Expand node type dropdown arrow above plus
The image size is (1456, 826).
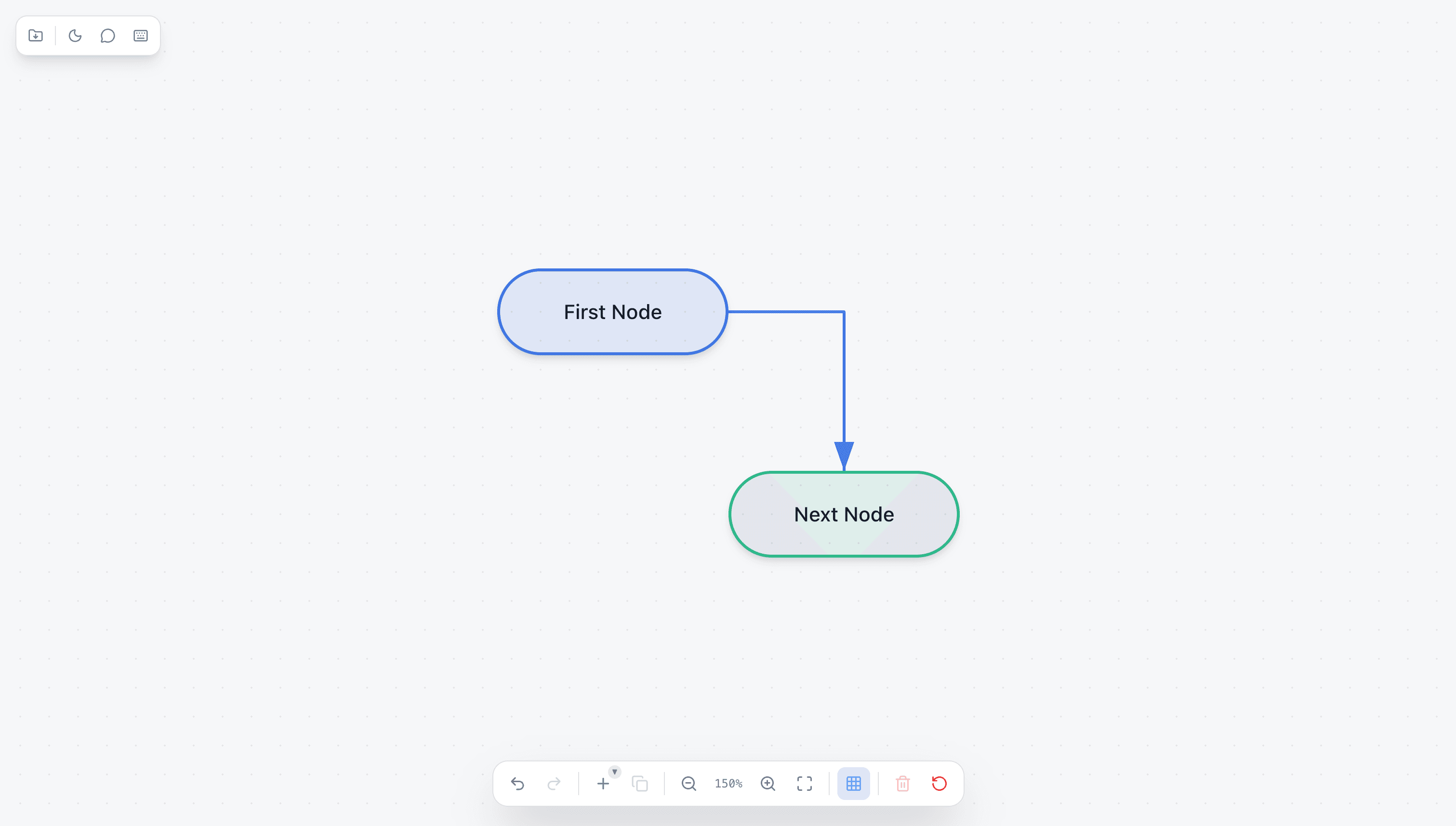coord(615,772)
